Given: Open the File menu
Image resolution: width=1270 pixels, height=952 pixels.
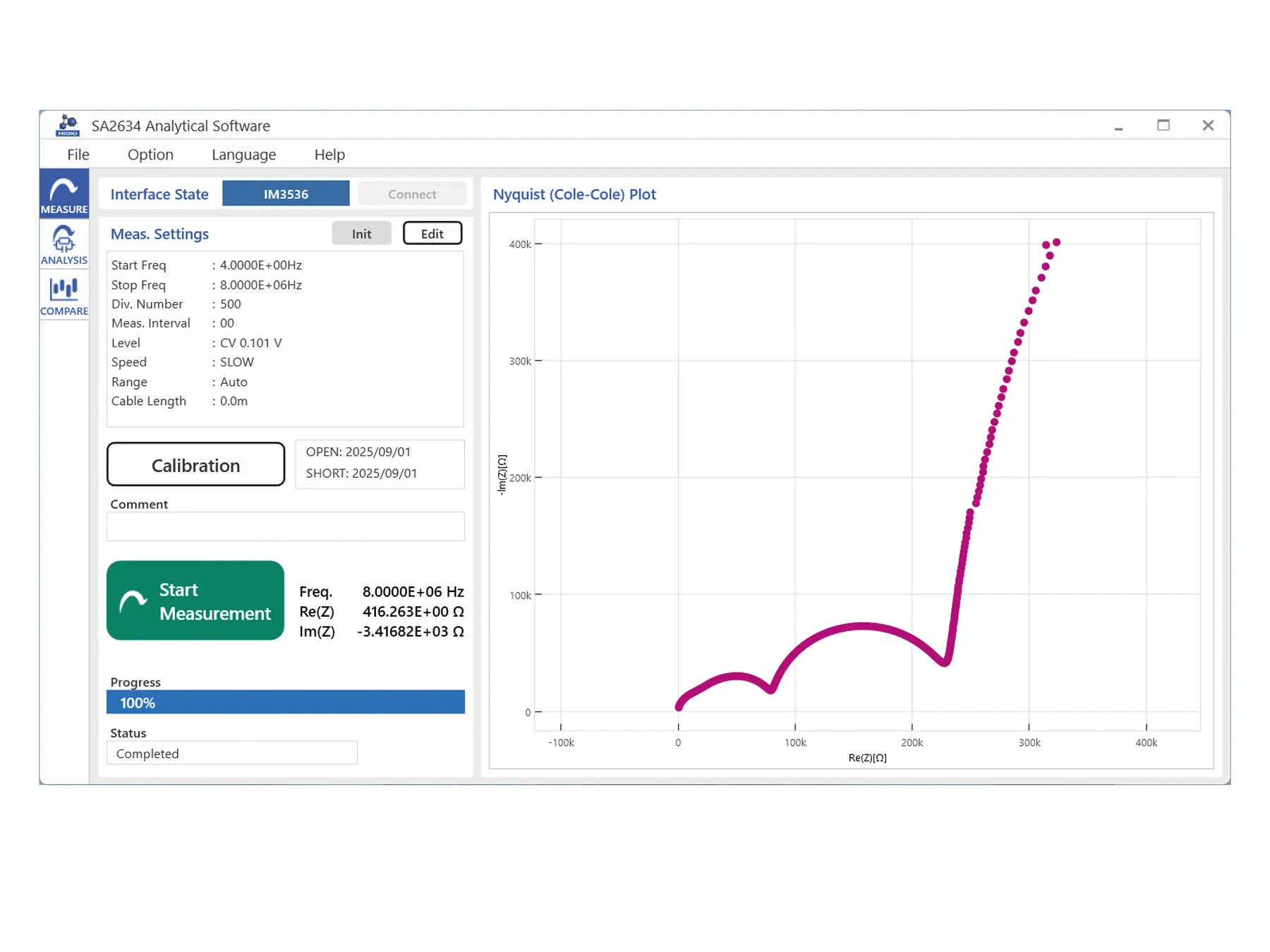Looking at the screenshot, I should pyautogui.click(x=78, y=155).
